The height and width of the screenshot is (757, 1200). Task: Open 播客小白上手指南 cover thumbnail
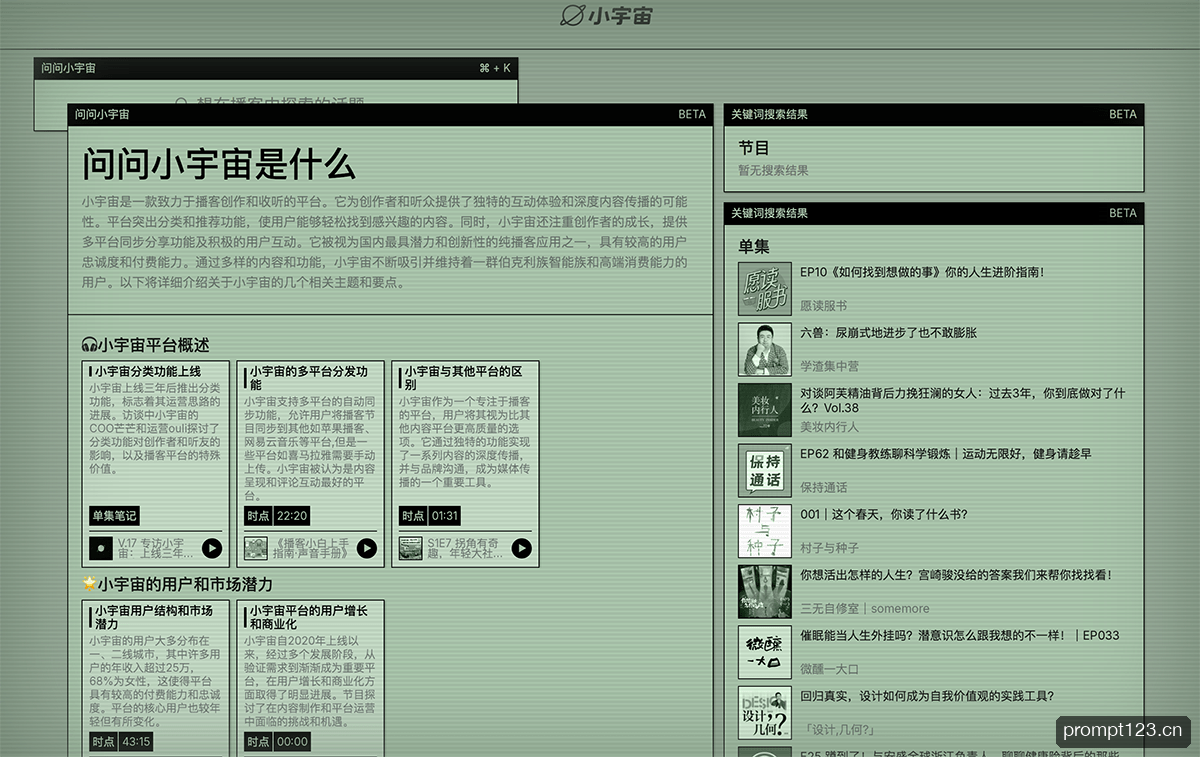[256, 548]
